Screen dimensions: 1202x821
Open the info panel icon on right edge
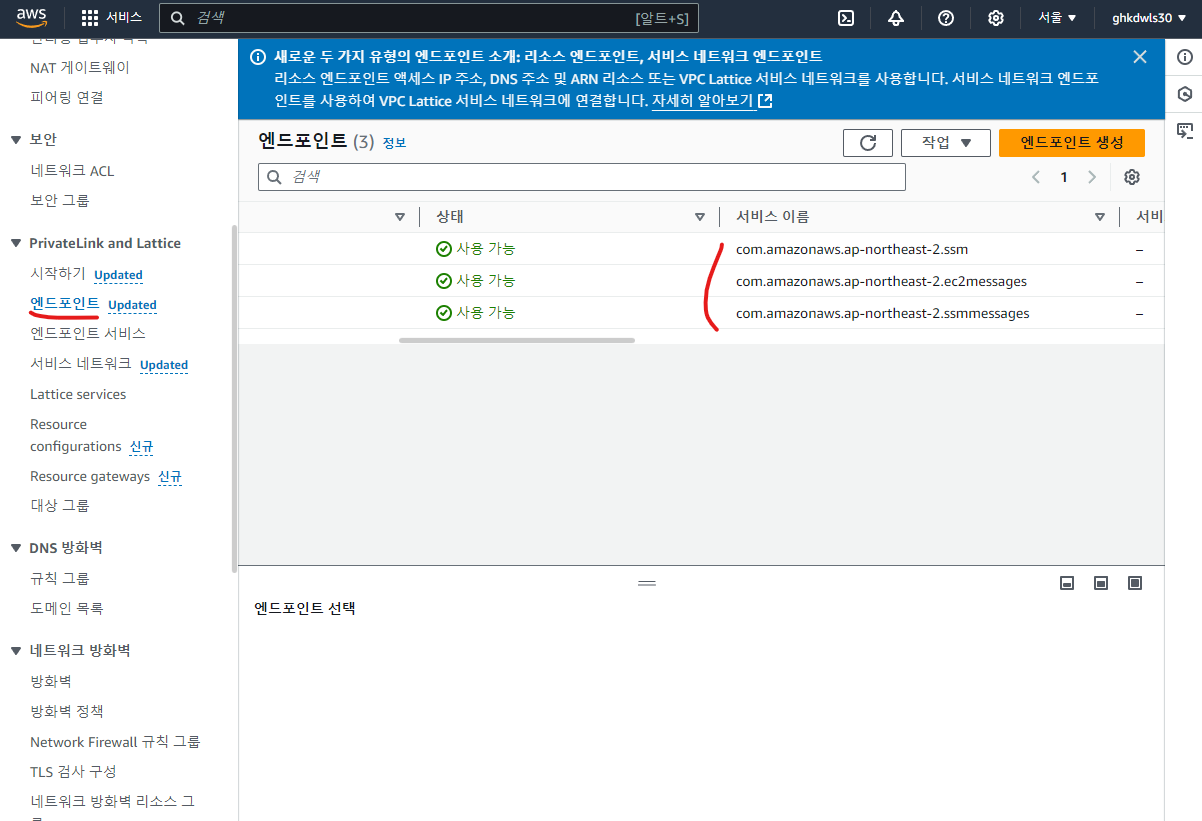pos(1185,57)
